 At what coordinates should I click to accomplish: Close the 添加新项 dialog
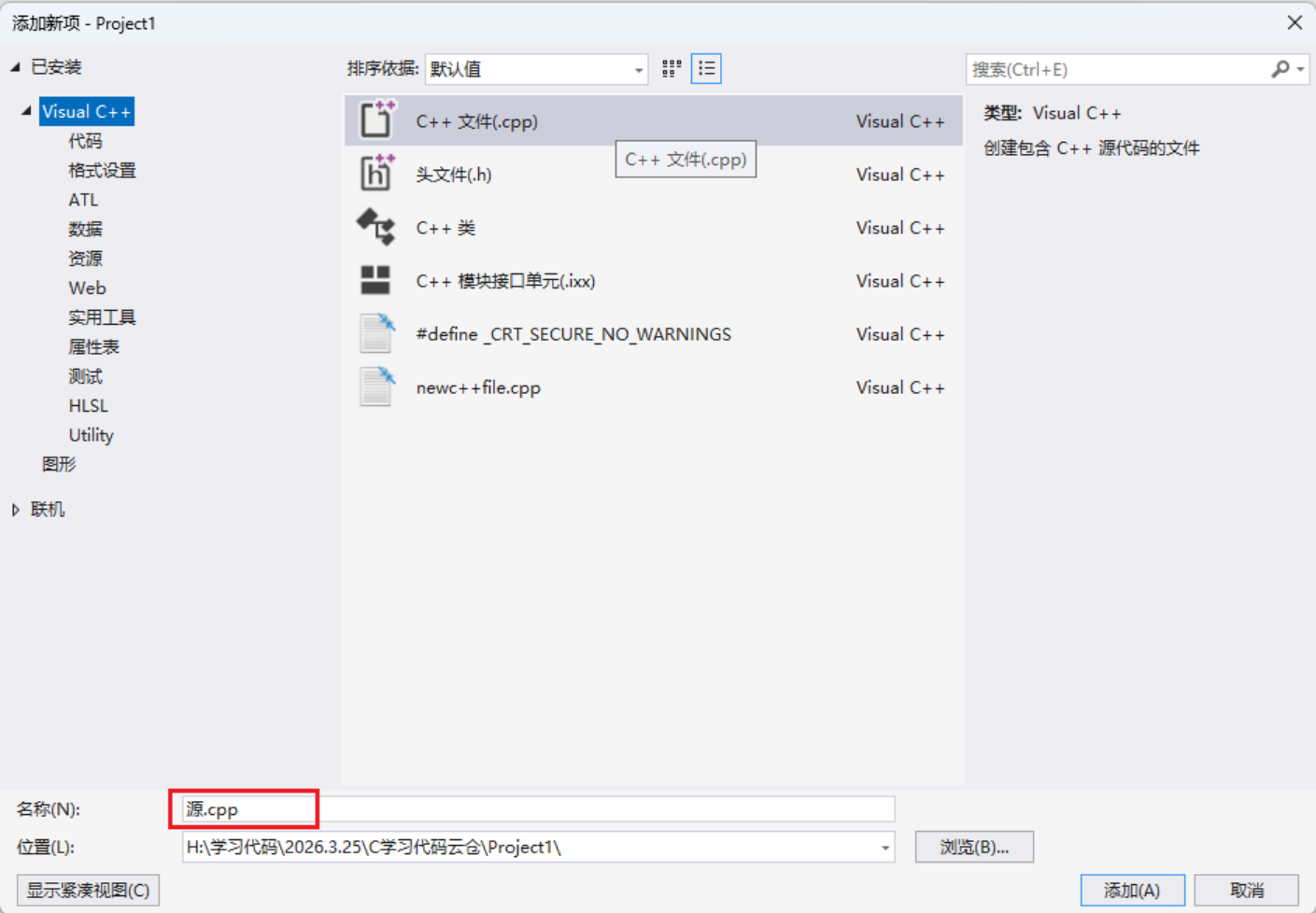point(1295,22)
